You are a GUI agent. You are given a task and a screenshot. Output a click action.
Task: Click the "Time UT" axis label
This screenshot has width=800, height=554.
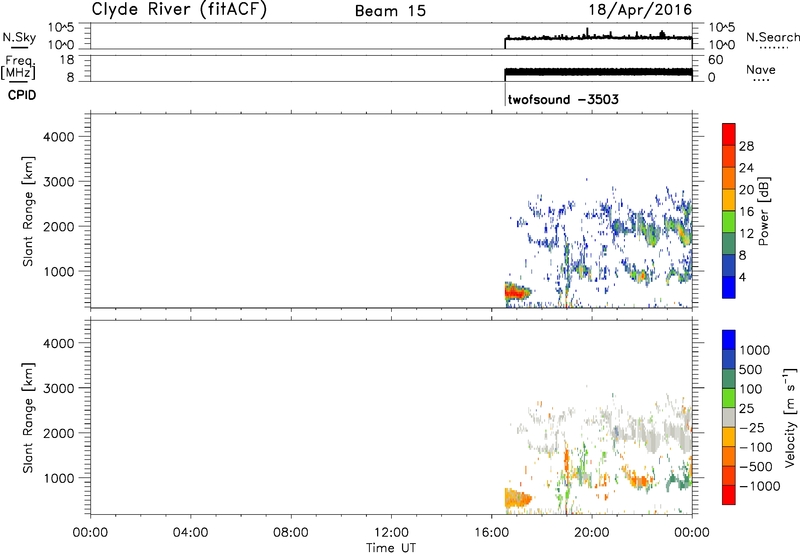point(391,548)
